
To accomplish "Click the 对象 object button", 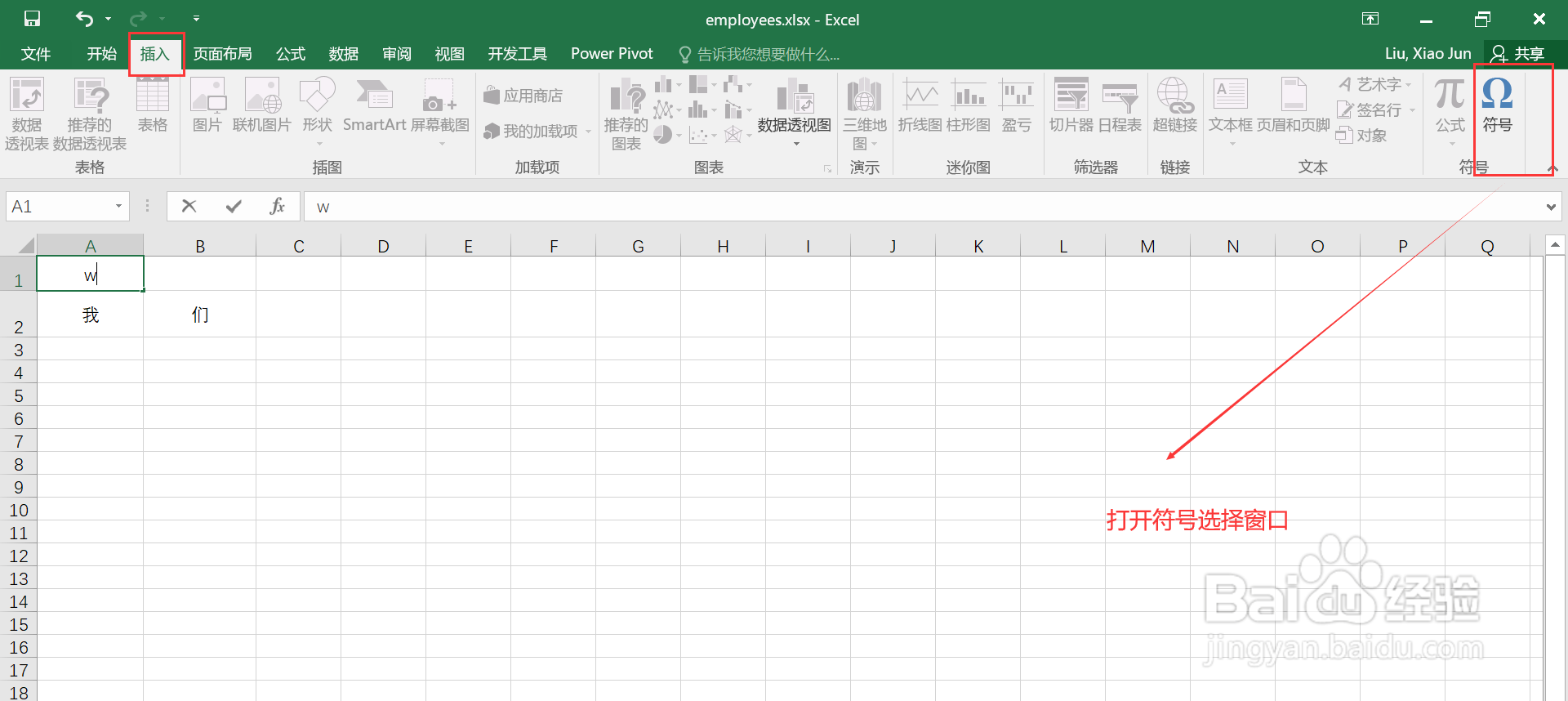I will pyautogui.click(x=1361, y=136).
